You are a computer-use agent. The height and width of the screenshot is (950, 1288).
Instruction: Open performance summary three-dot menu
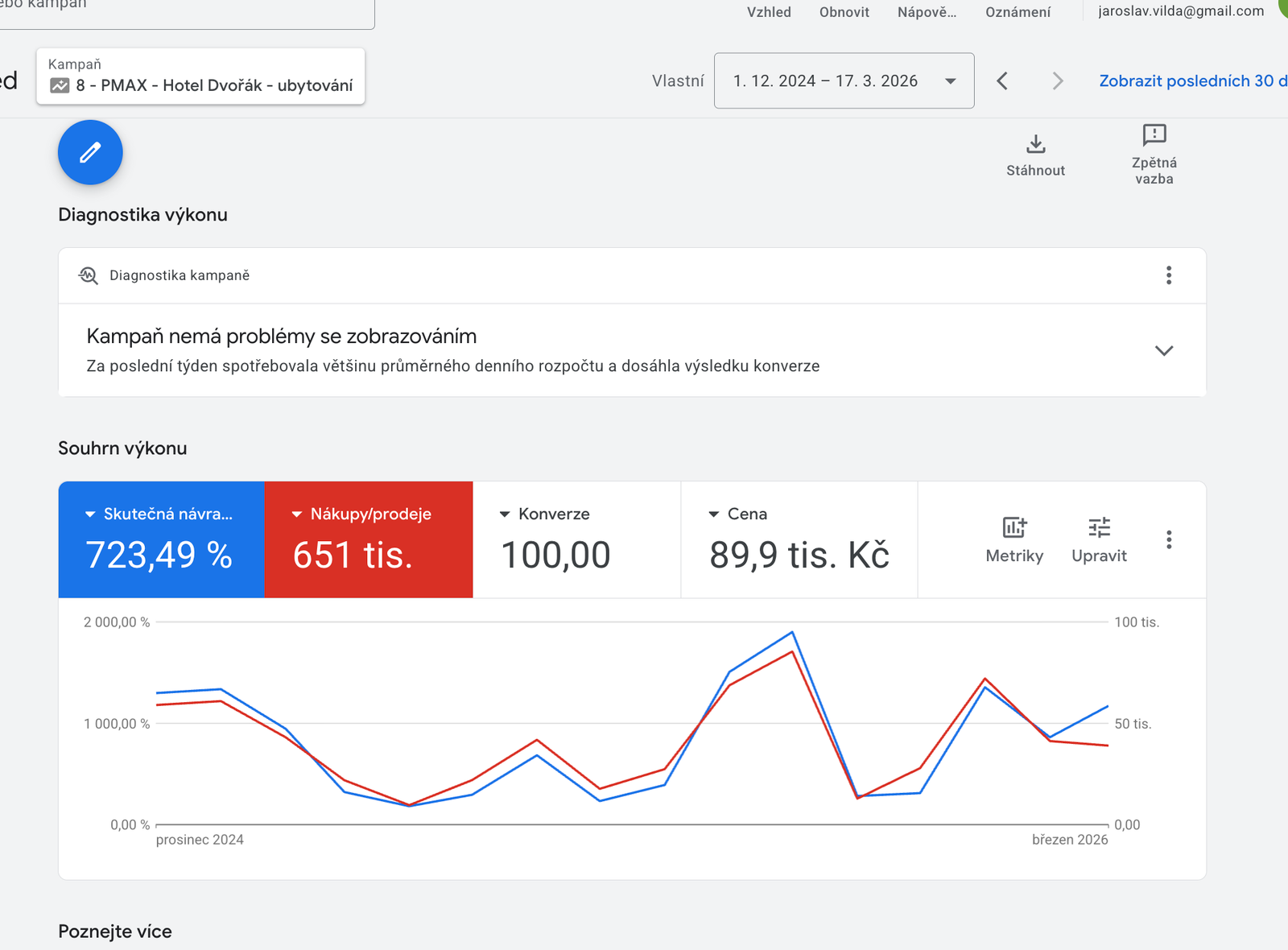pos(1168,539)
